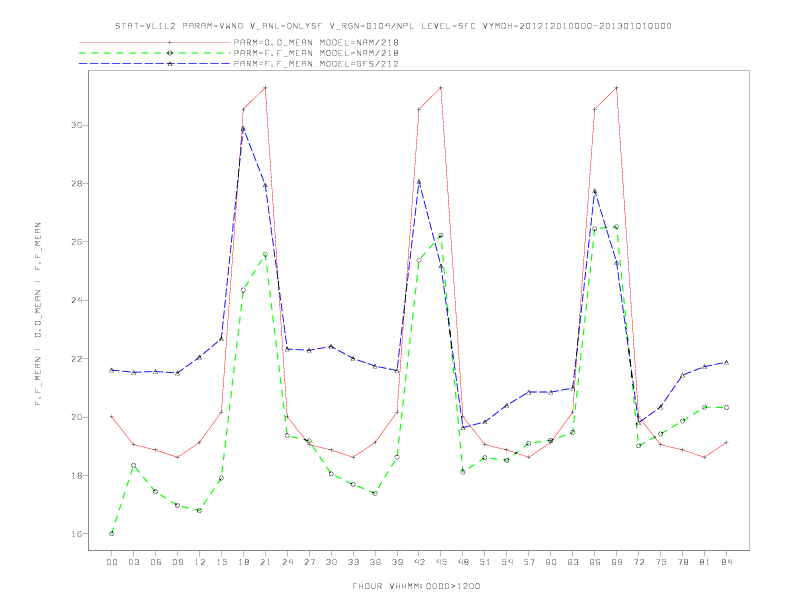
Task: Select the legend entry PARM=F.F_MEAN MODEL=GFS/212
Action: [x=316, y=64]
